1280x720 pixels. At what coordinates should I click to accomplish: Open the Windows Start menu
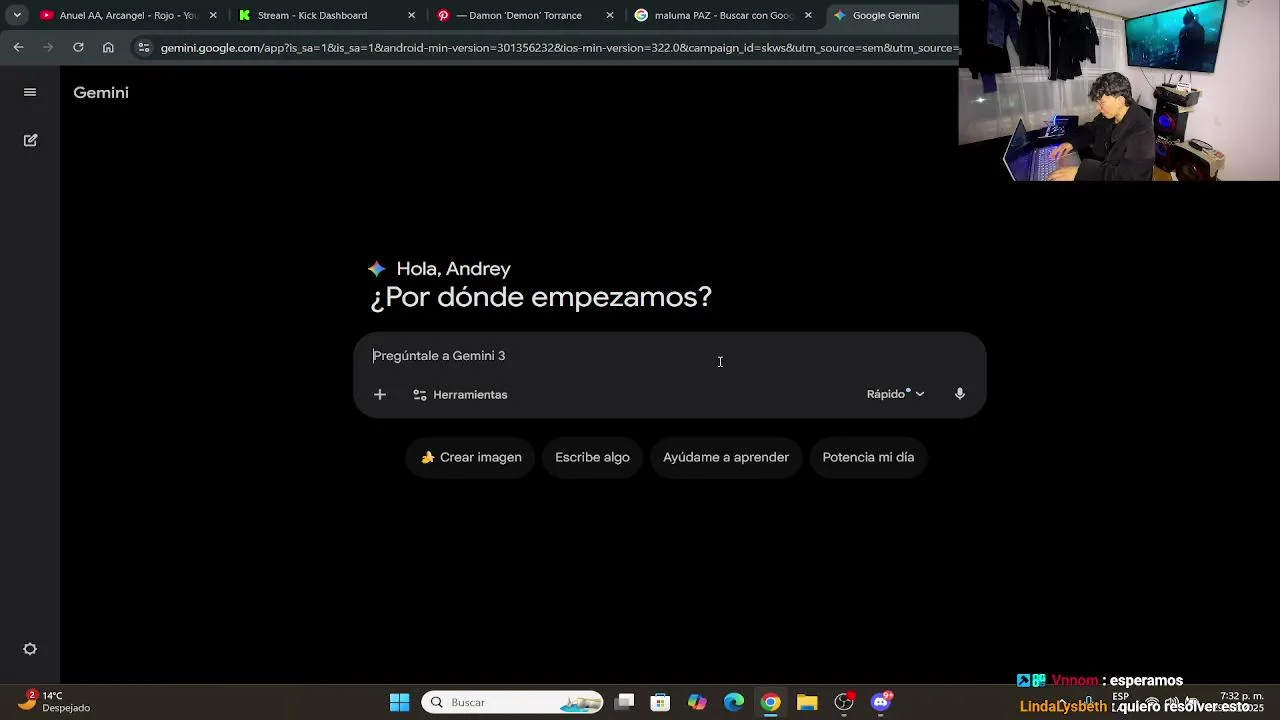pyautogui.click(x=400, y=702)
